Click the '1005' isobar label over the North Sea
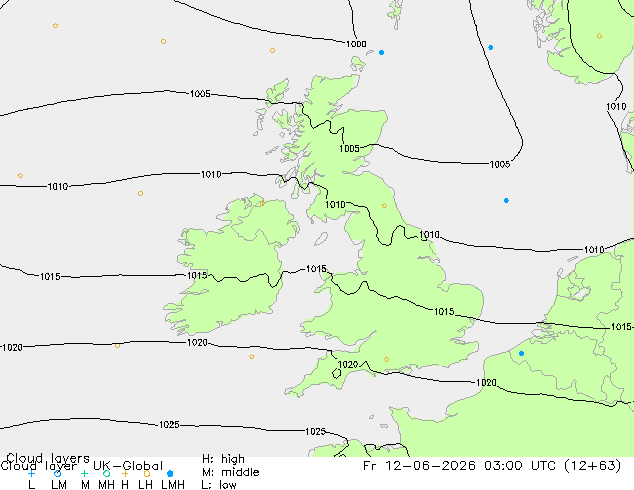Viewport: 634px width, 490px height. coord(500,164)
